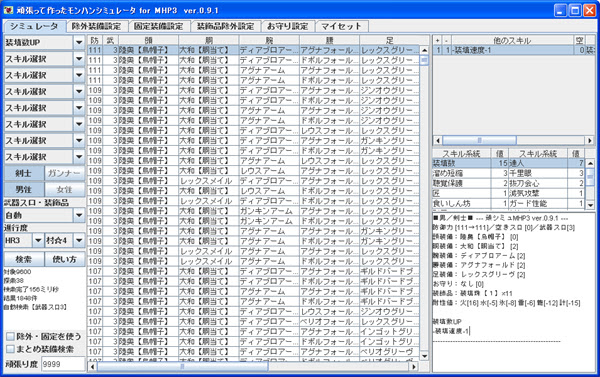Click the ガード性能 skill cell

pos(537,203)
